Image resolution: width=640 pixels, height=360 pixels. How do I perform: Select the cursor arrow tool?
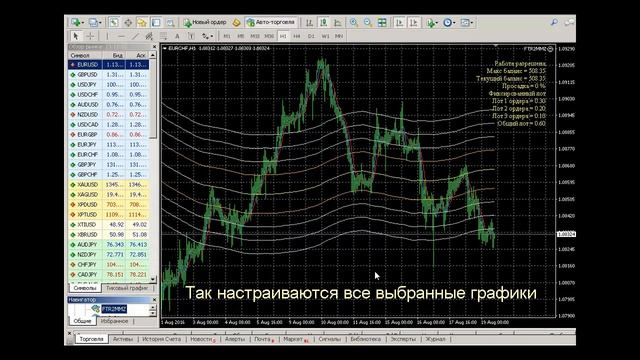point(76,36)
